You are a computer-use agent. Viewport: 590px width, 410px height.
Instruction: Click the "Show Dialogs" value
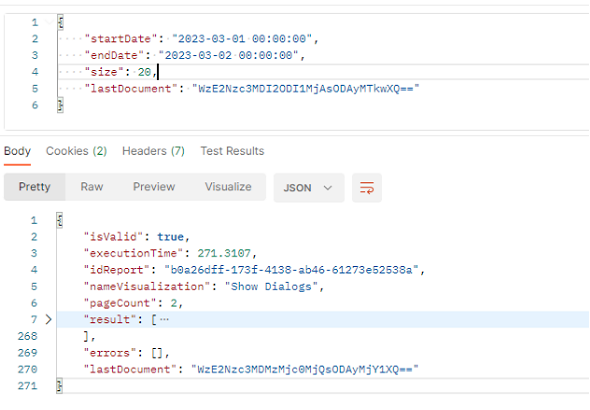coord(271,287)
